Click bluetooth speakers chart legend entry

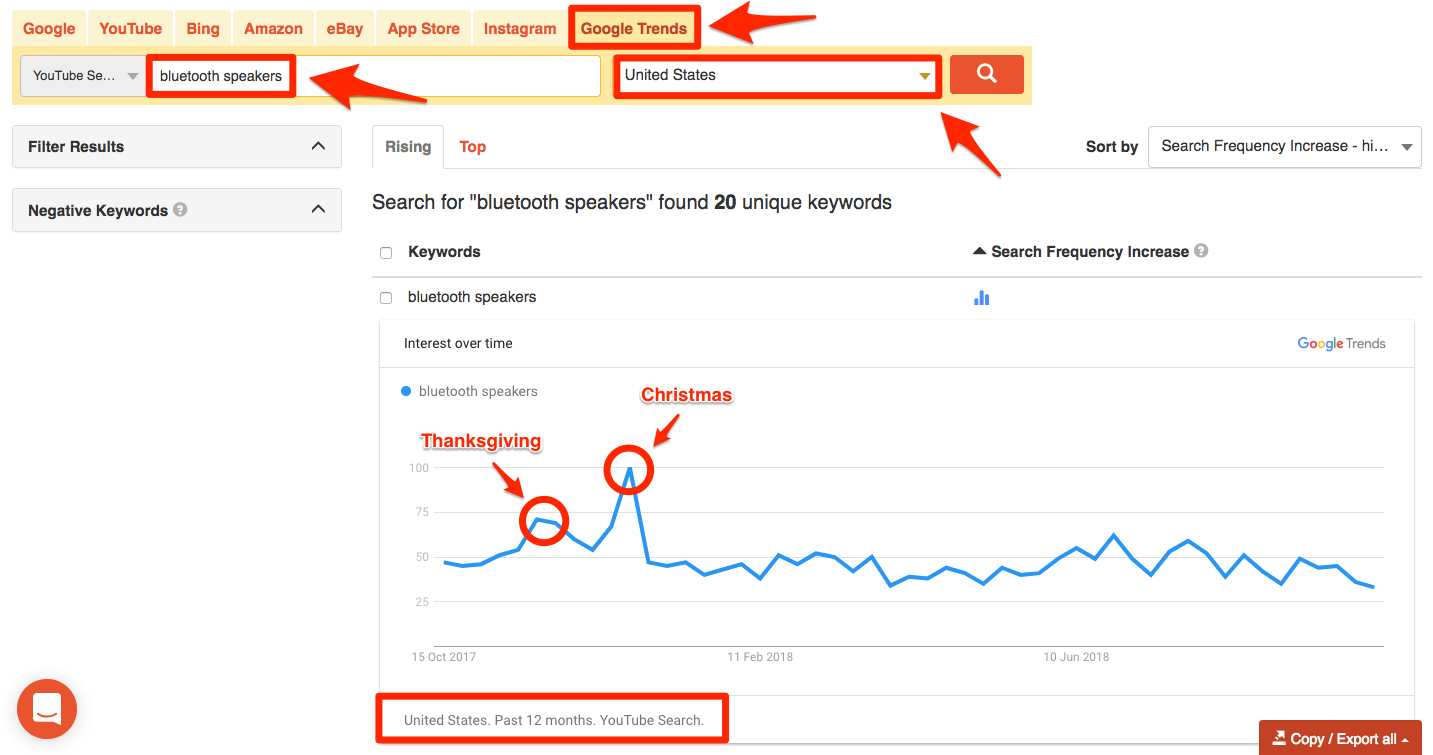pyautogui.click(x=469, y=391)
